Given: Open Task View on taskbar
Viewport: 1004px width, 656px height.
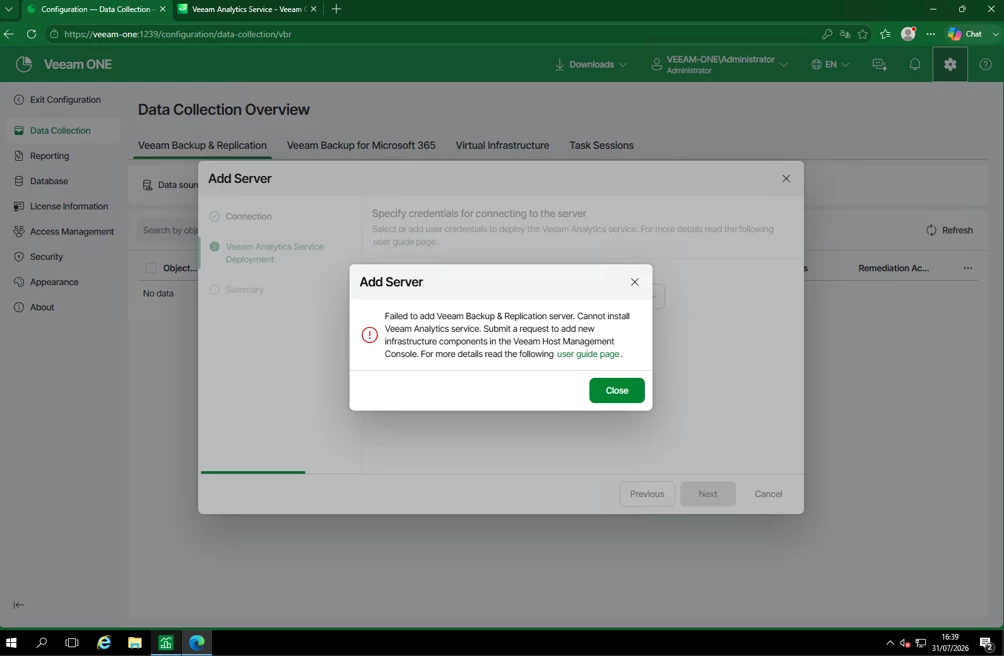Looking at the screenshot, I should click(x=72, y=643).
